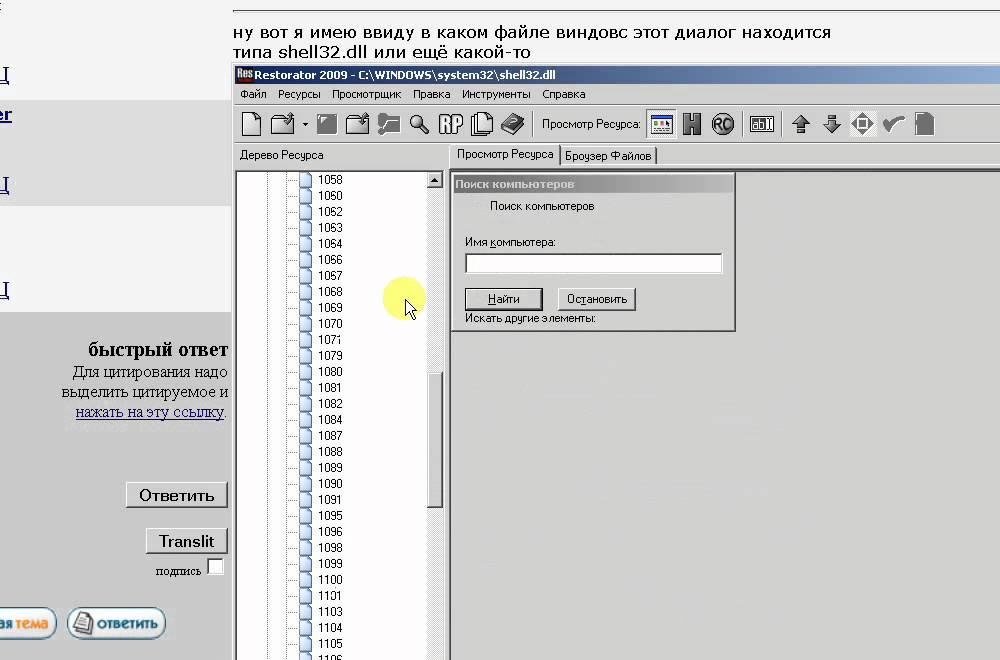The image size is (1000, 660).
Task: Click the resource tree scrollbar thumb
Action: [x=434, y=439]
